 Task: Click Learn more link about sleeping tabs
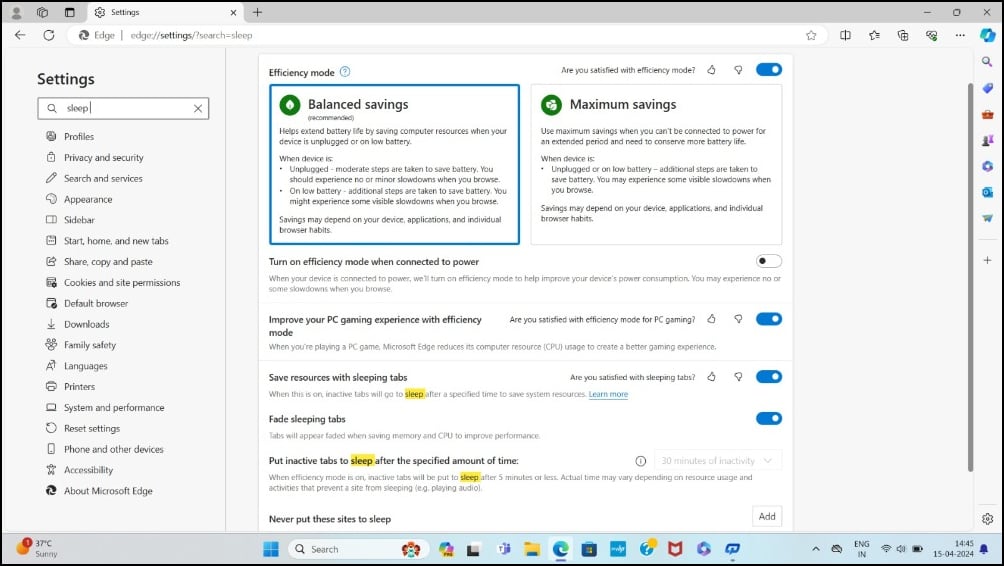pyautogui.click(x=608, y=394)
